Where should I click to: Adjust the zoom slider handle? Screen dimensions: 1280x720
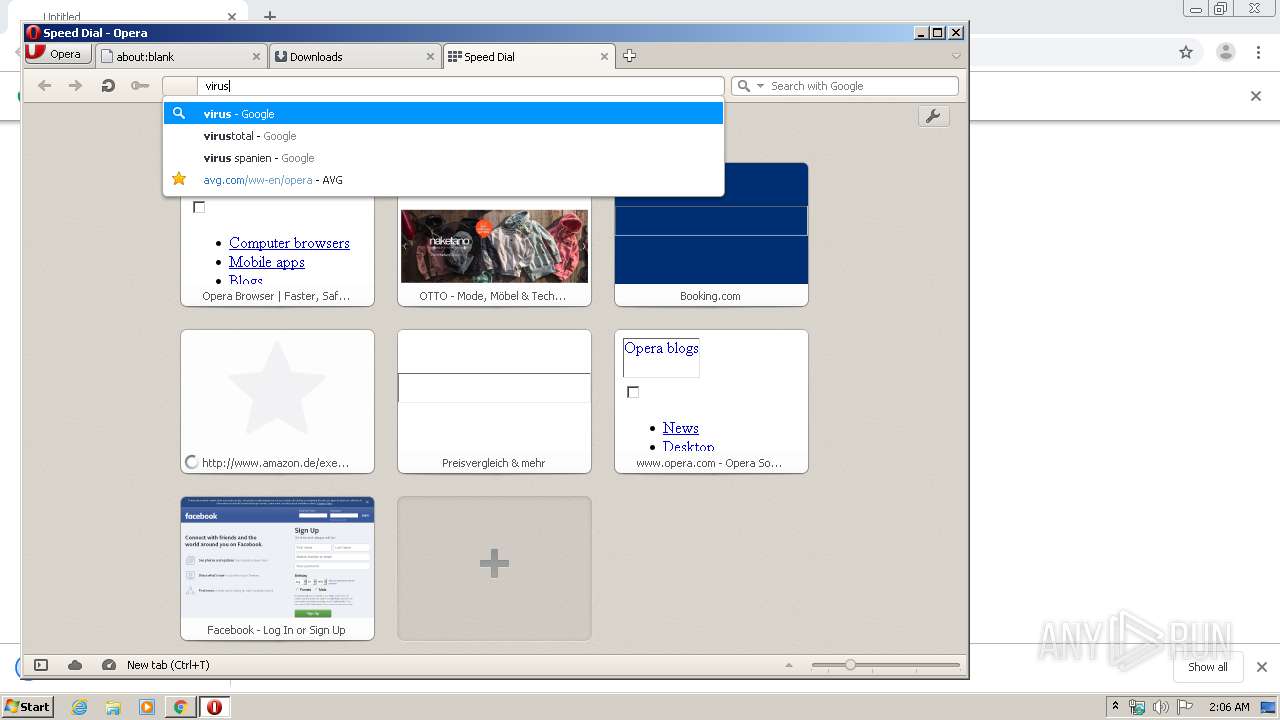[x=850, y=665]
